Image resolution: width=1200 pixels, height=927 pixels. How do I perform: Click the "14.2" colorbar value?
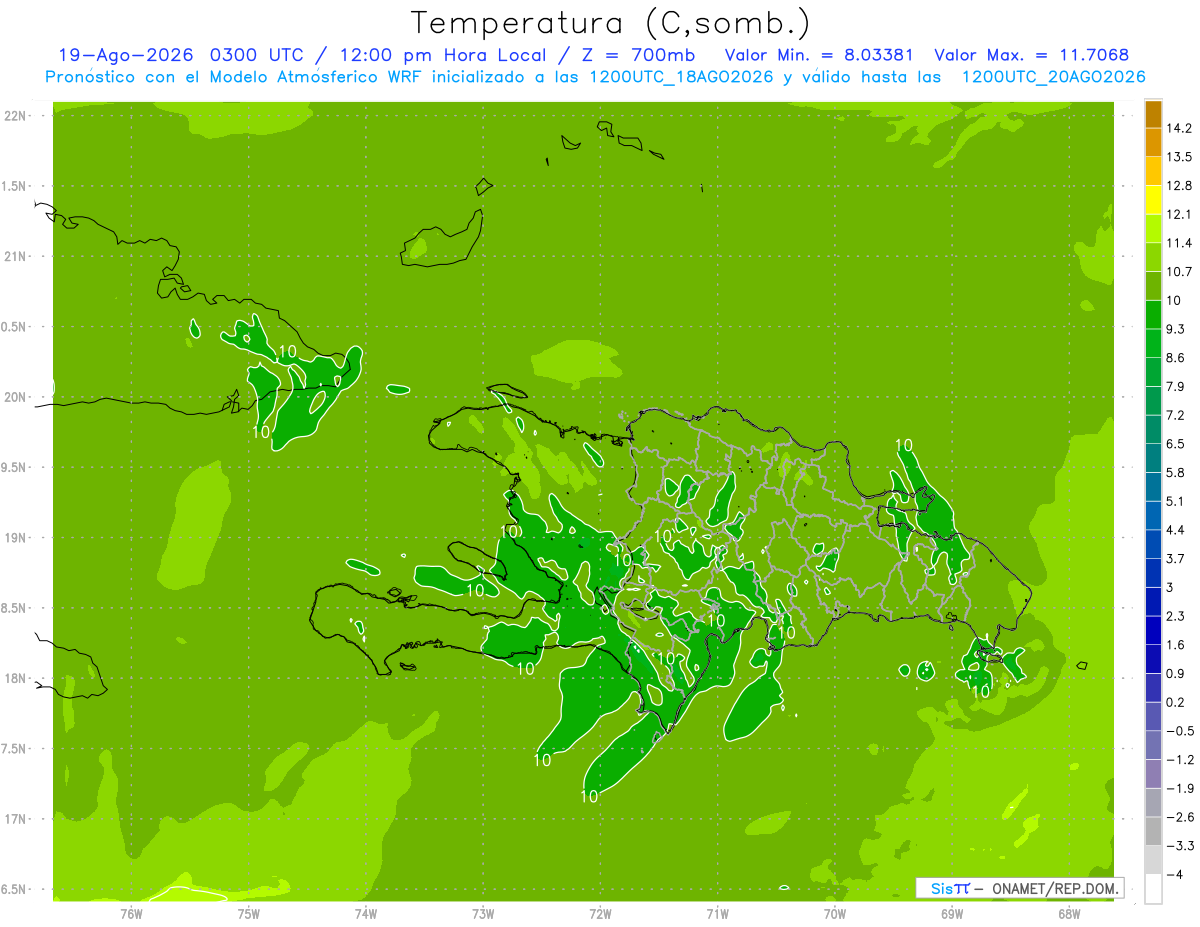(1179, 128)
